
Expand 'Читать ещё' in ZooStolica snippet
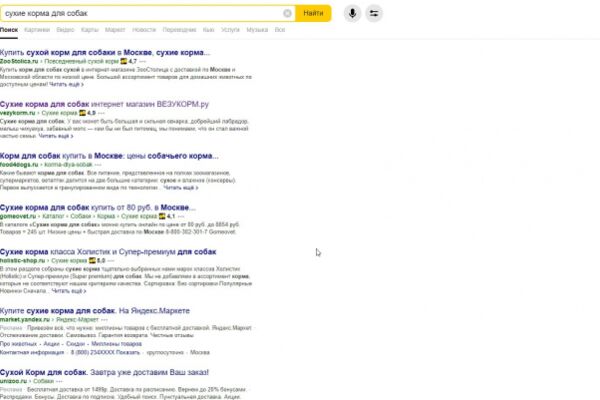click(x=66, y=84)
